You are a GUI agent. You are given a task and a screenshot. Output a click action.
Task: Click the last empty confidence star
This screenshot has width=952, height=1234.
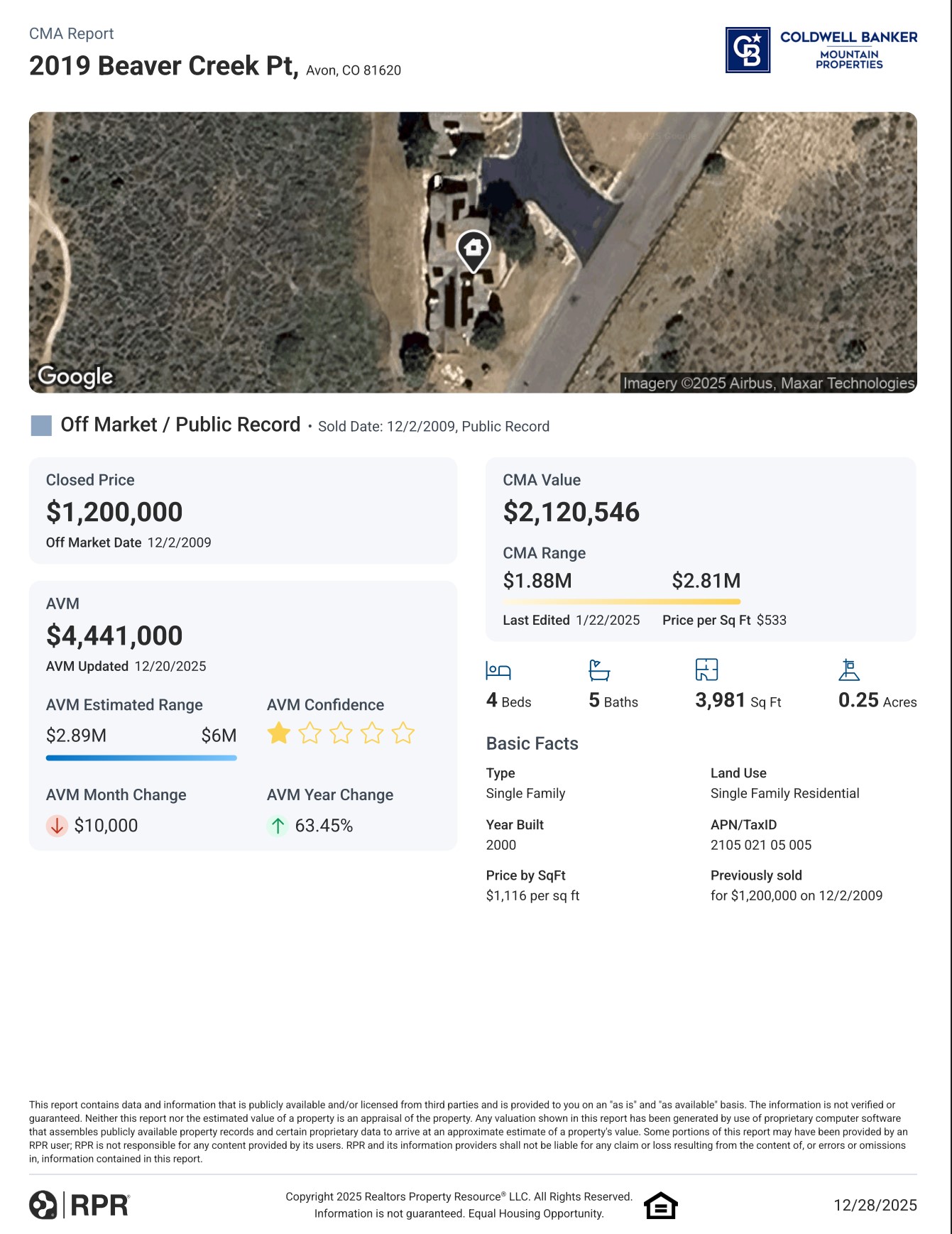point(403,733)
